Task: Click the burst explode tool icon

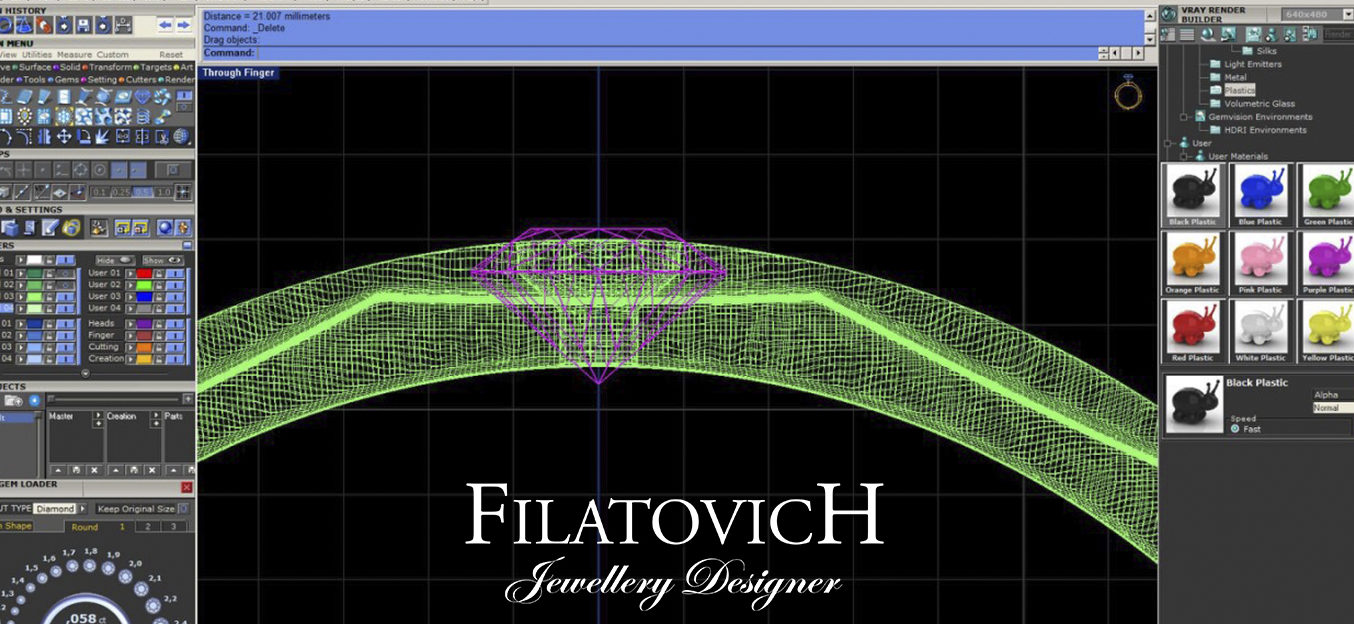Action: point(103,136)
